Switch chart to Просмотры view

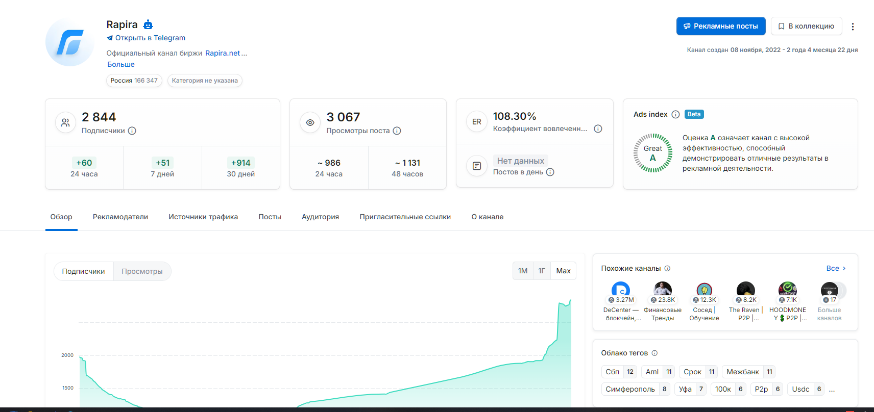click(x=142, y=272)
